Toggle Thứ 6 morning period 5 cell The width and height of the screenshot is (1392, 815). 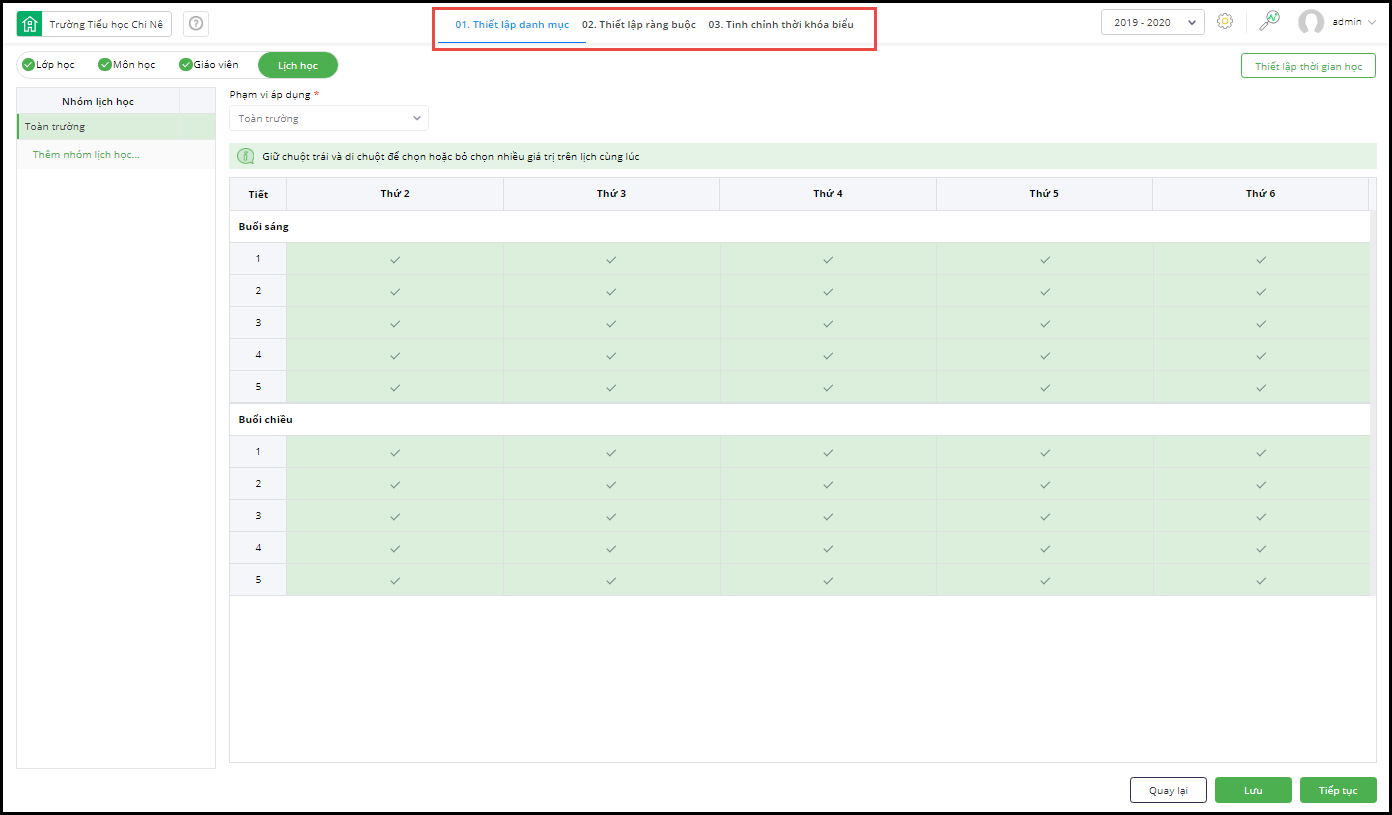pos(1261,387)
